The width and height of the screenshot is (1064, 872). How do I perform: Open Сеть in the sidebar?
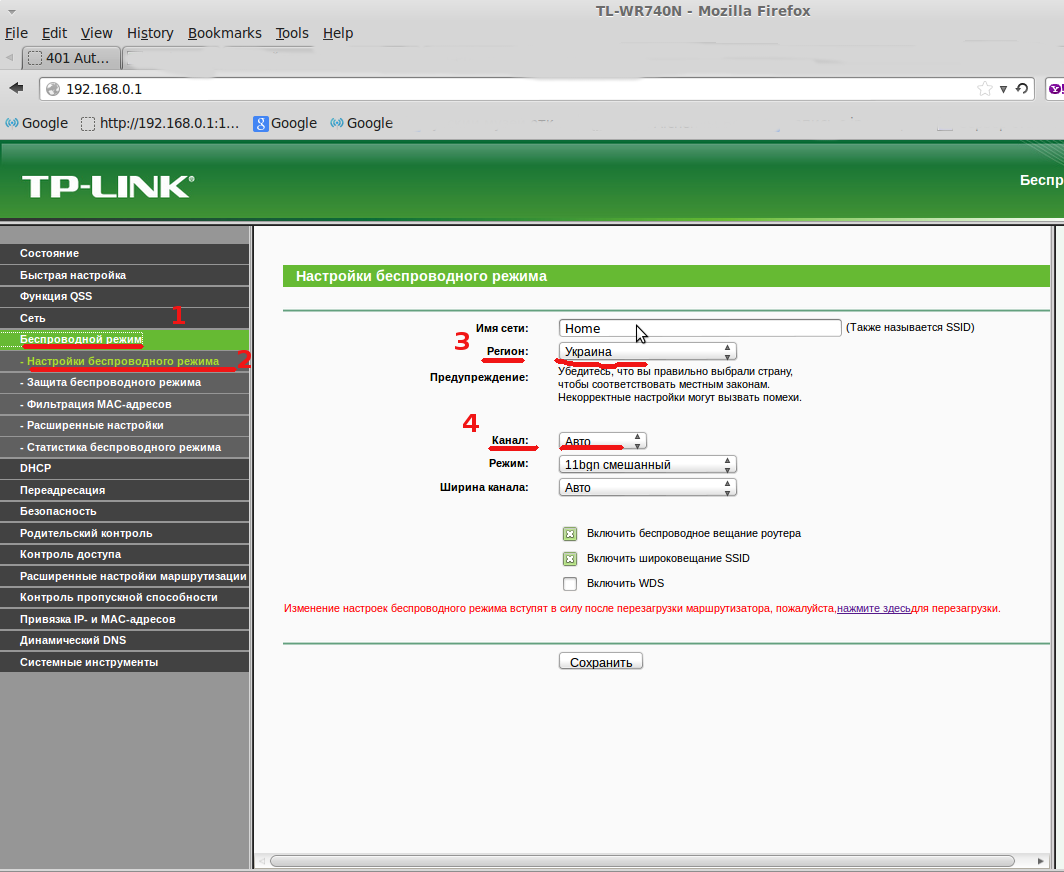(125, 318)
